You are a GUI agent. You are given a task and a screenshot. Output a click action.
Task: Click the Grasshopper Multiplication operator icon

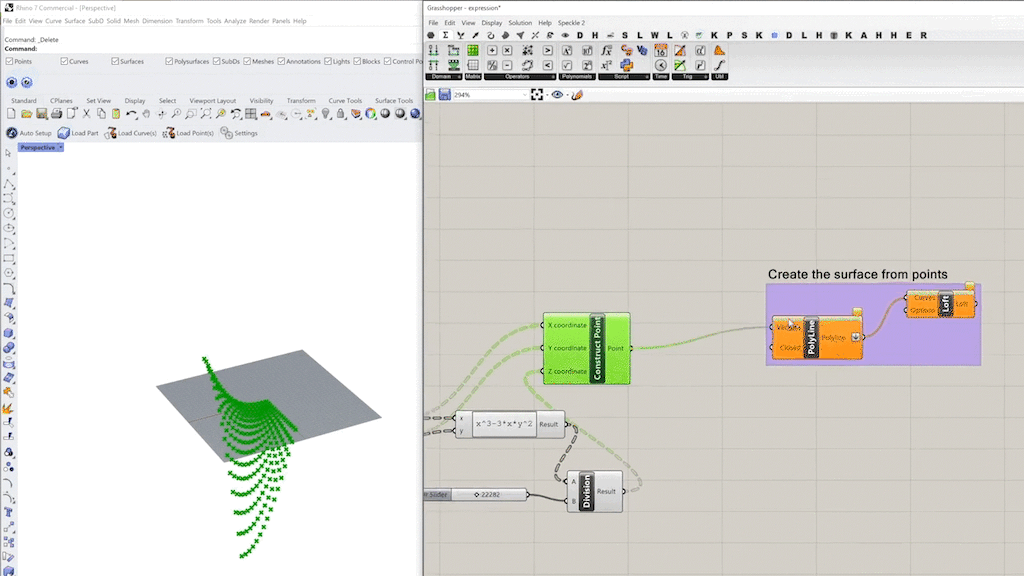point(507,50)
